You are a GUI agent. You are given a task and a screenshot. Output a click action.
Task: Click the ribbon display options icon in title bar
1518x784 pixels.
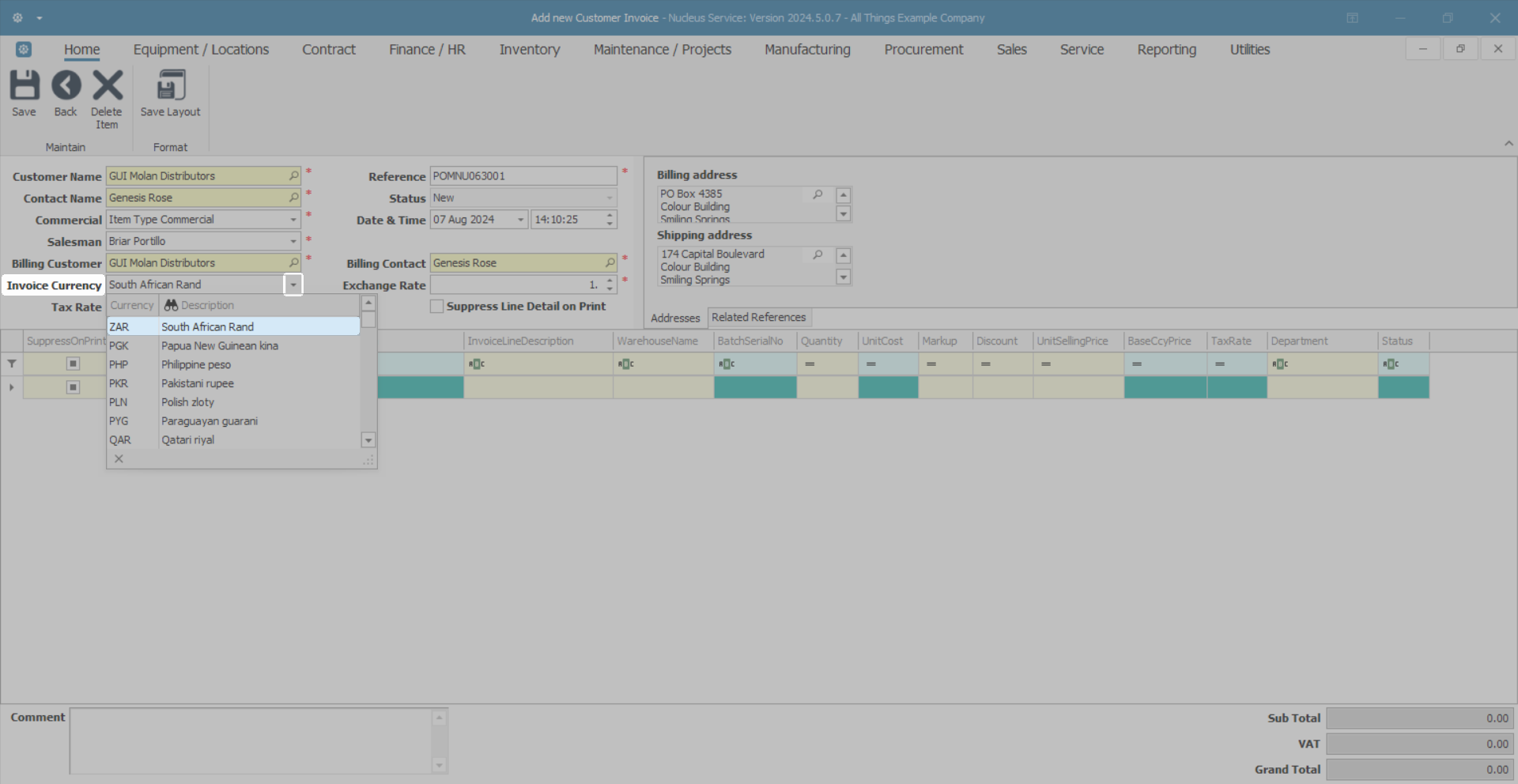[1353, 17]
